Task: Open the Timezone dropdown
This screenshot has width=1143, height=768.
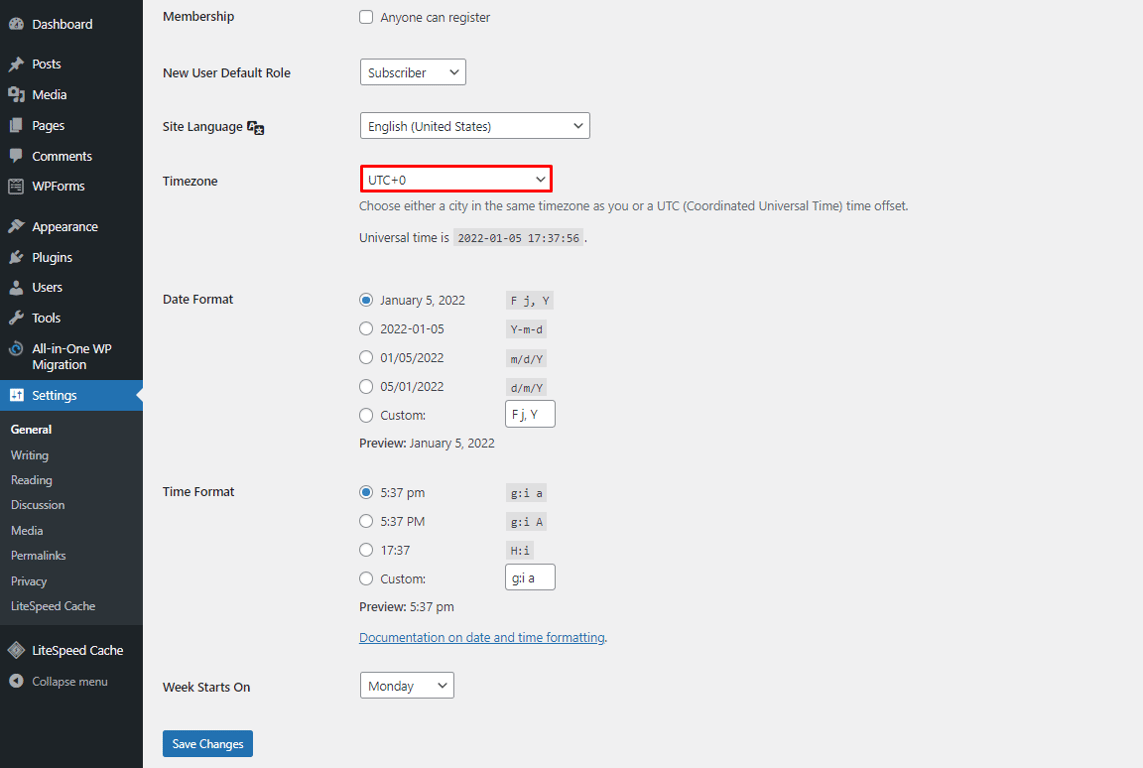Action: click(x=455, y=178)
